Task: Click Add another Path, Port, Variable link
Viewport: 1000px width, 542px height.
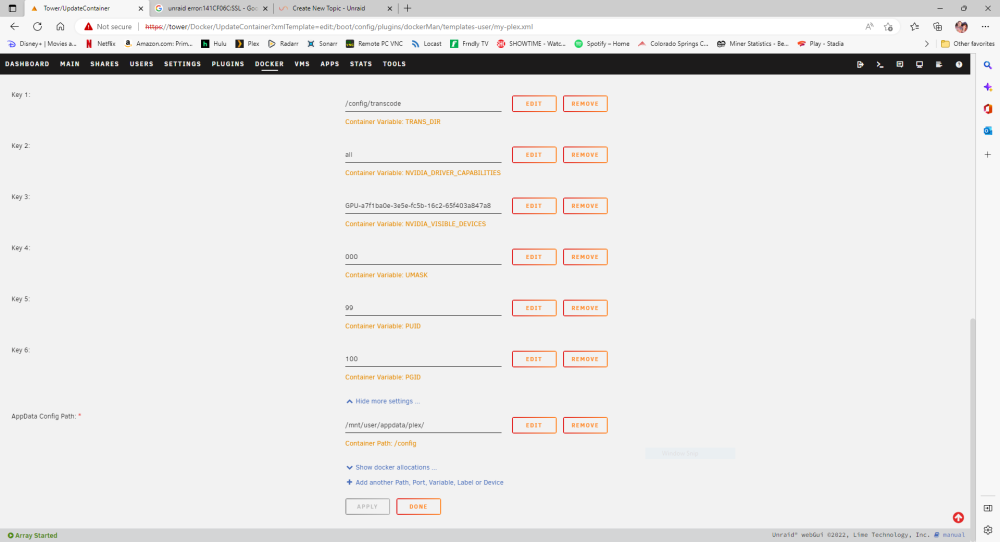Action: 425,483
